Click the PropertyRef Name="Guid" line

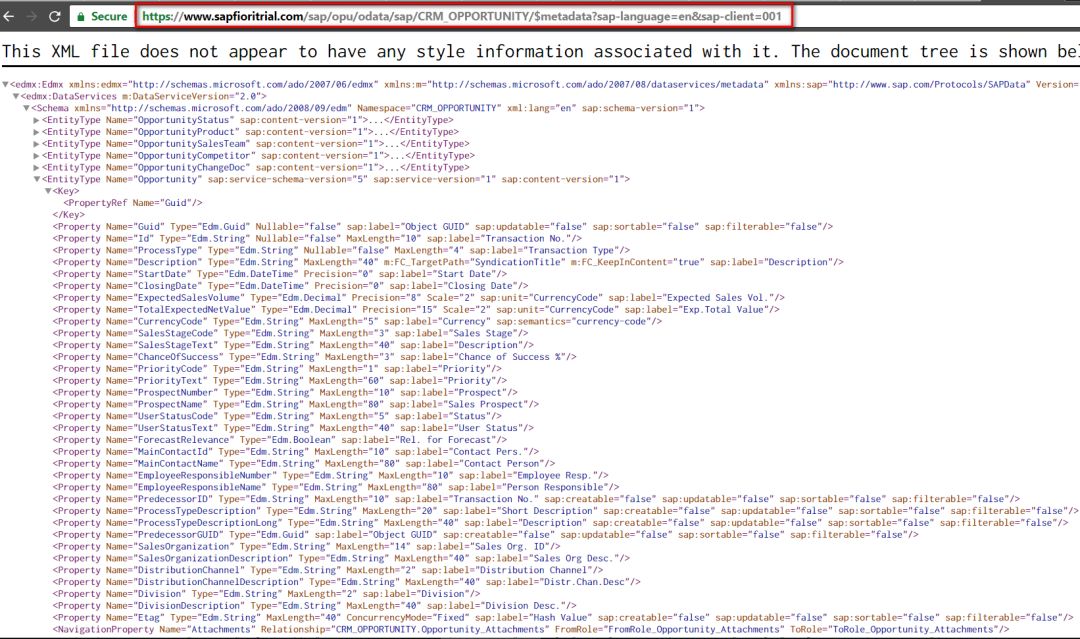tap(133, 203)
